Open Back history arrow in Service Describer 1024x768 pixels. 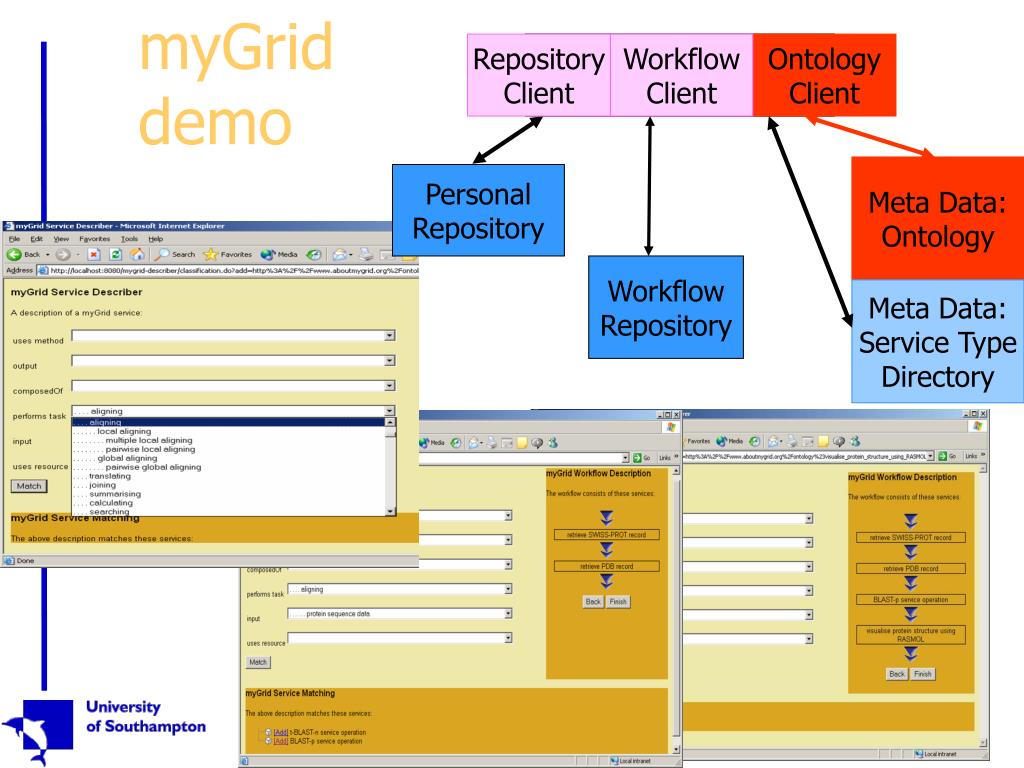pyautogui.click(x=48, y=255)
